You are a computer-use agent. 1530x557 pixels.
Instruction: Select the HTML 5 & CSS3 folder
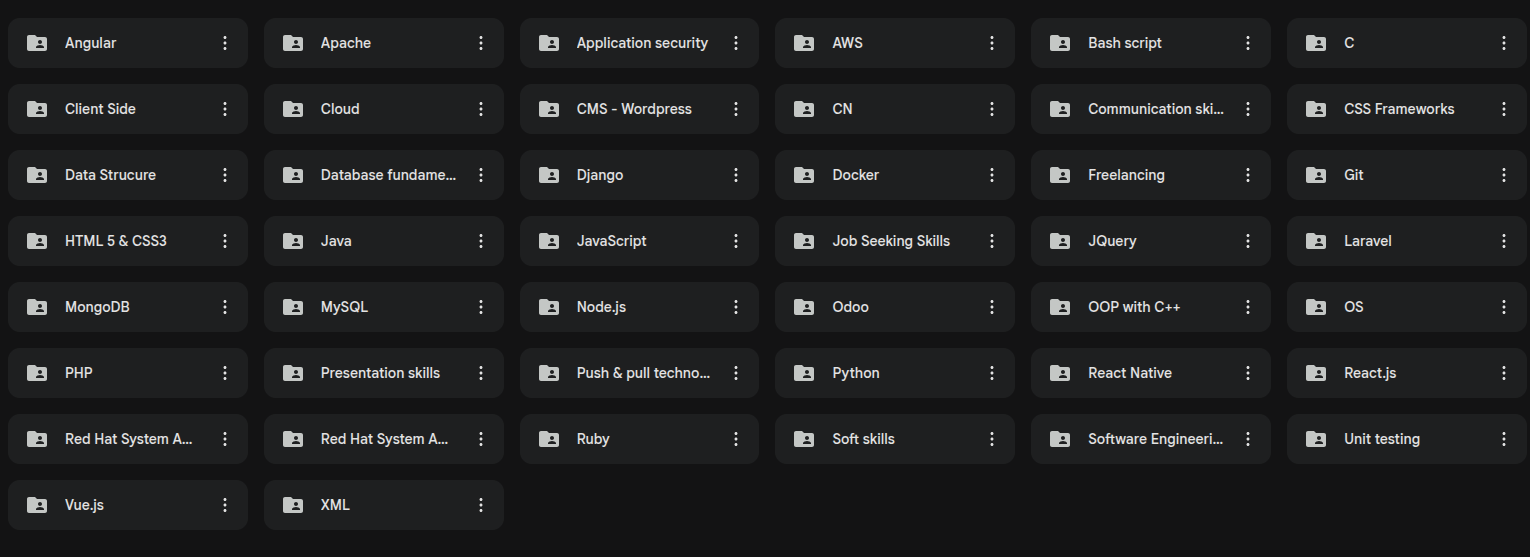tap(128, 241)
